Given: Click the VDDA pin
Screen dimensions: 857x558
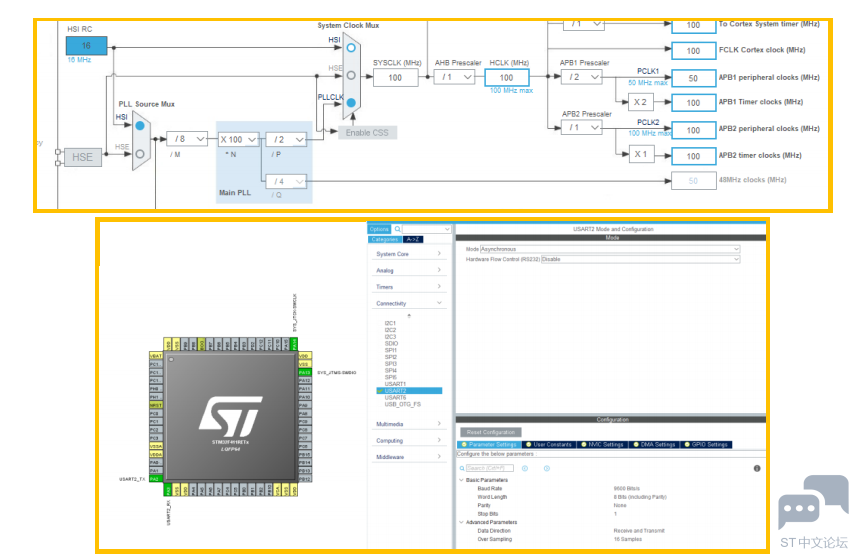Looking at the screenshot, I should coord(156,454).
